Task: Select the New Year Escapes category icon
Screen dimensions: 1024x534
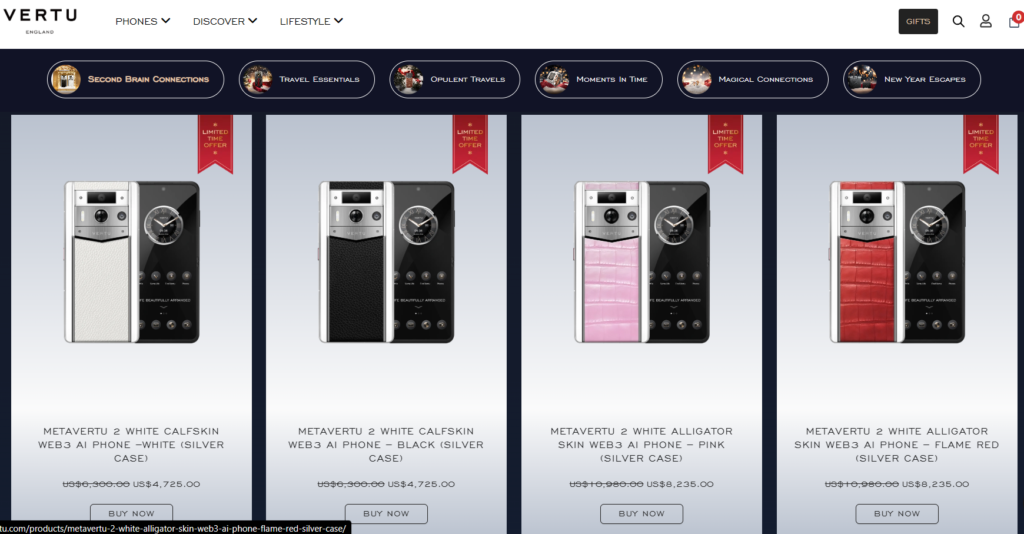Action: 861,80
